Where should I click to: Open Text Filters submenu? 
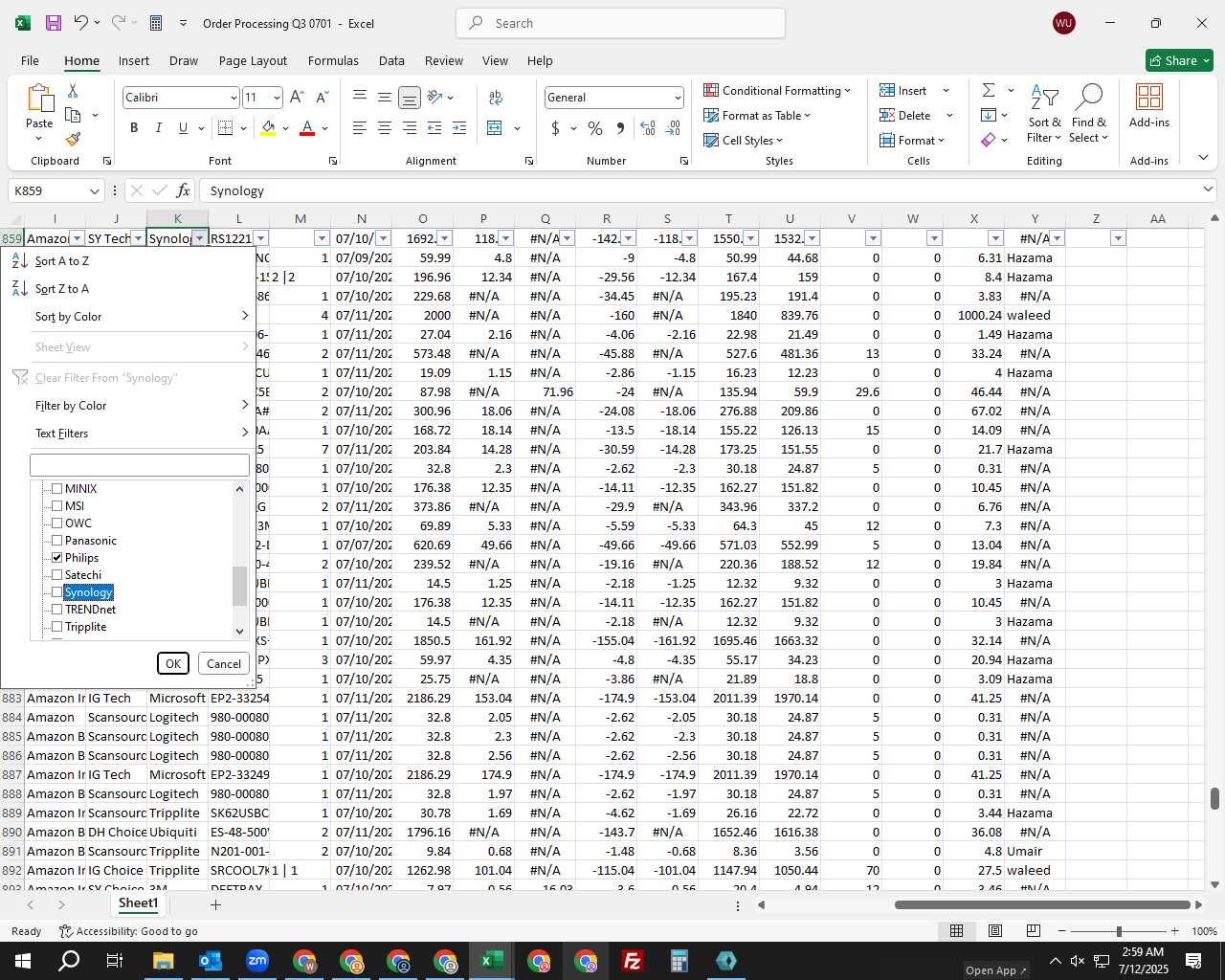click(128, 433)
